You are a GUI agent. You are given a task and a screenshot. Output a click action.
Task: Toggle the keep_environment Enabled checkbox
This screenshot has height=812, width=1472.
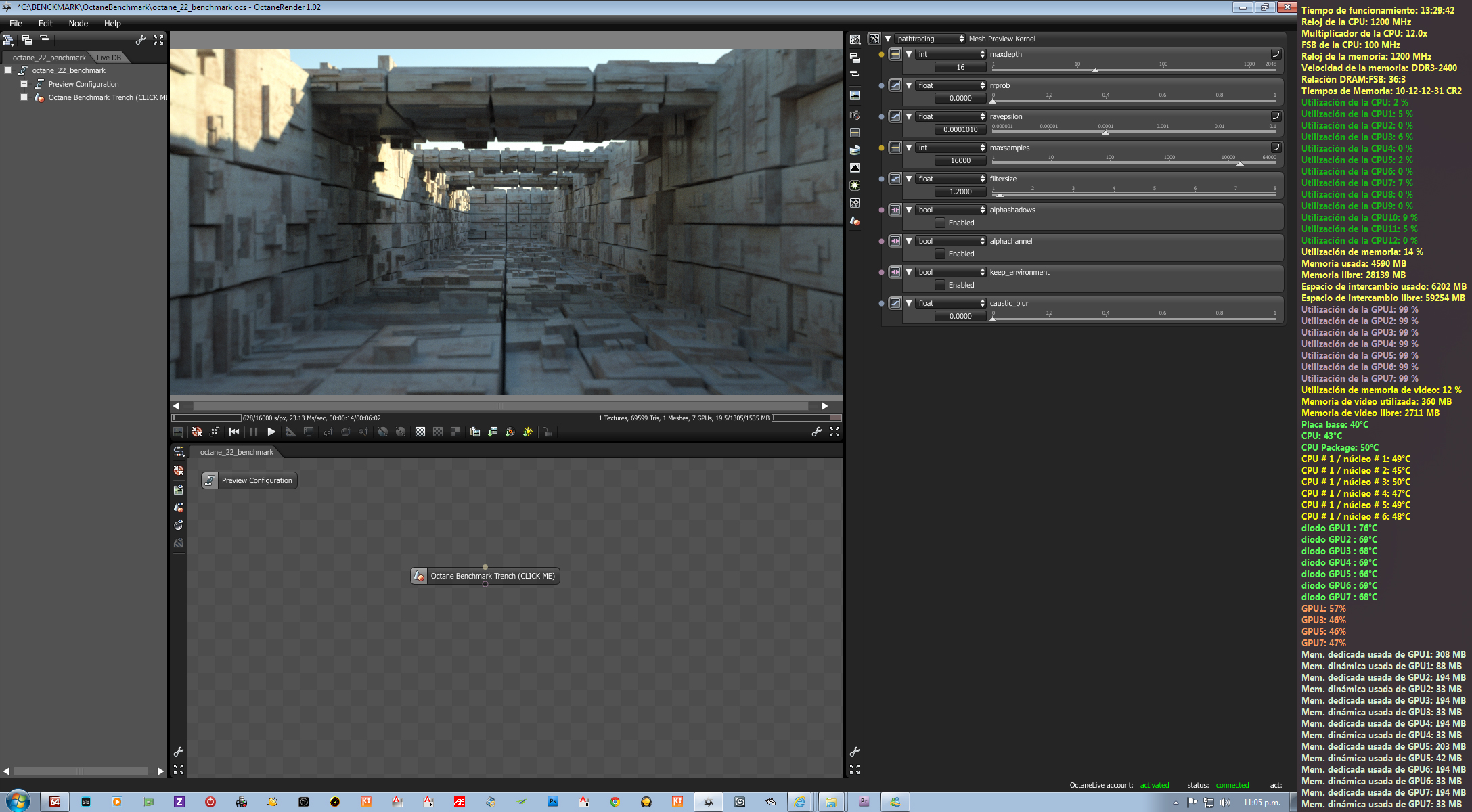point(940,285)
